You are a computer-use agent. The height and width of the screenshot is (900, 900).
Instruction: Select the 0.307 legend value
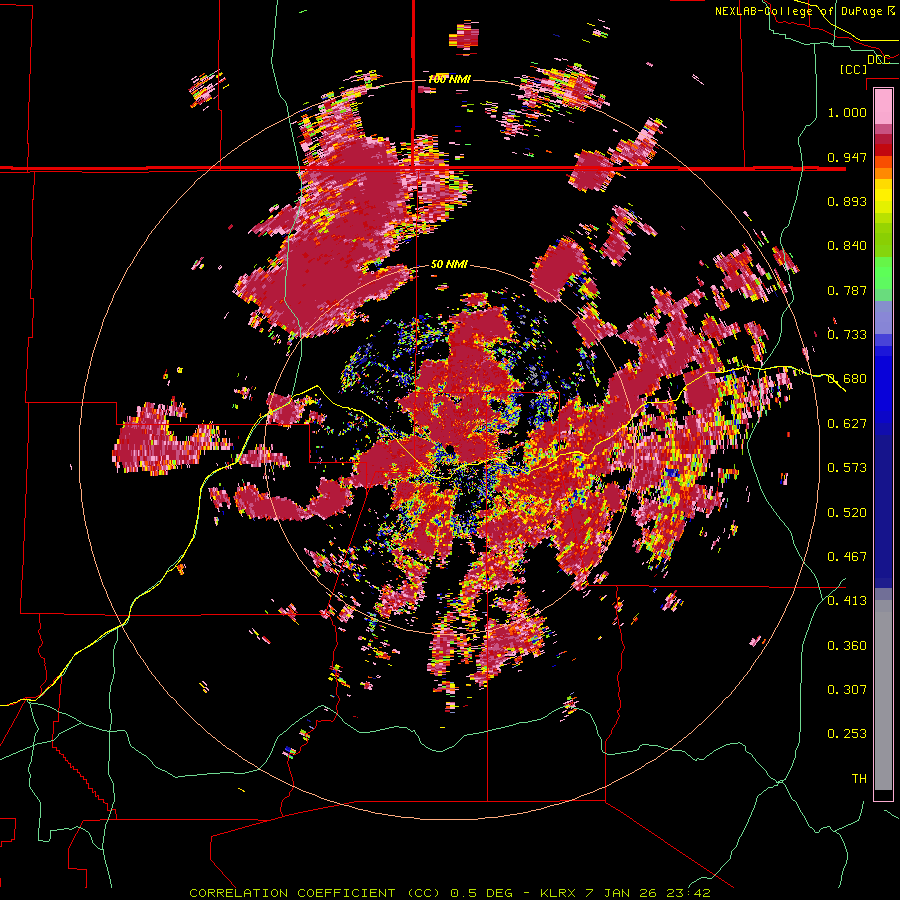coord(847,690)
